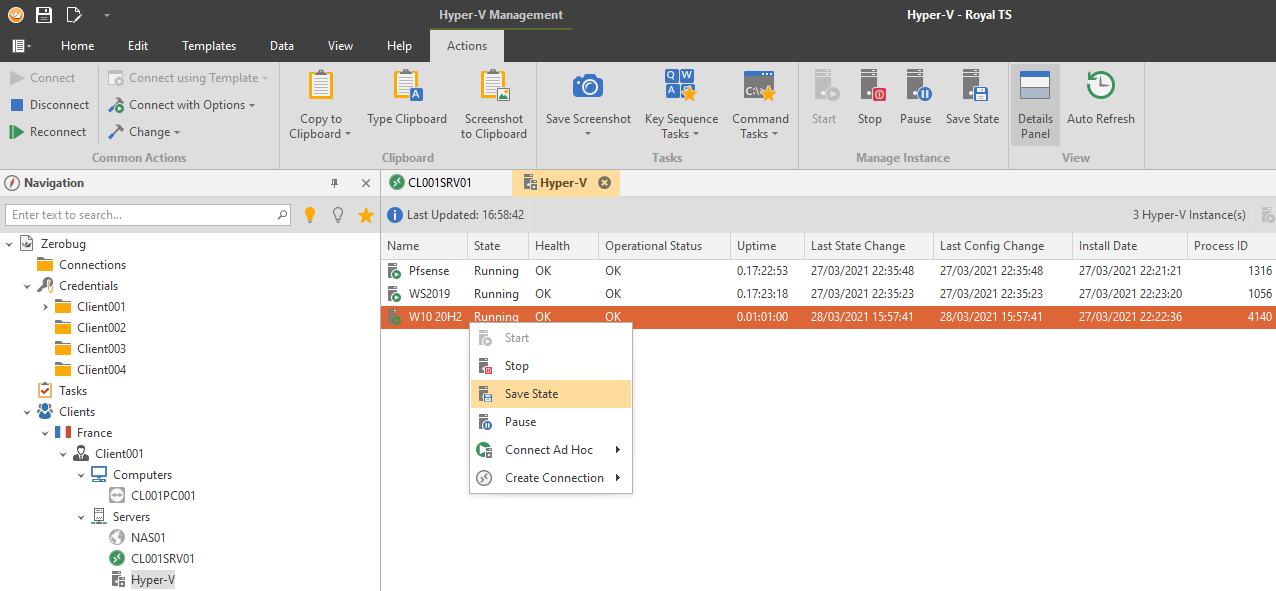This screenshot has height=591, width=1276.
Task: Sort by Install Date column
Action: (x=1129, y=246)
